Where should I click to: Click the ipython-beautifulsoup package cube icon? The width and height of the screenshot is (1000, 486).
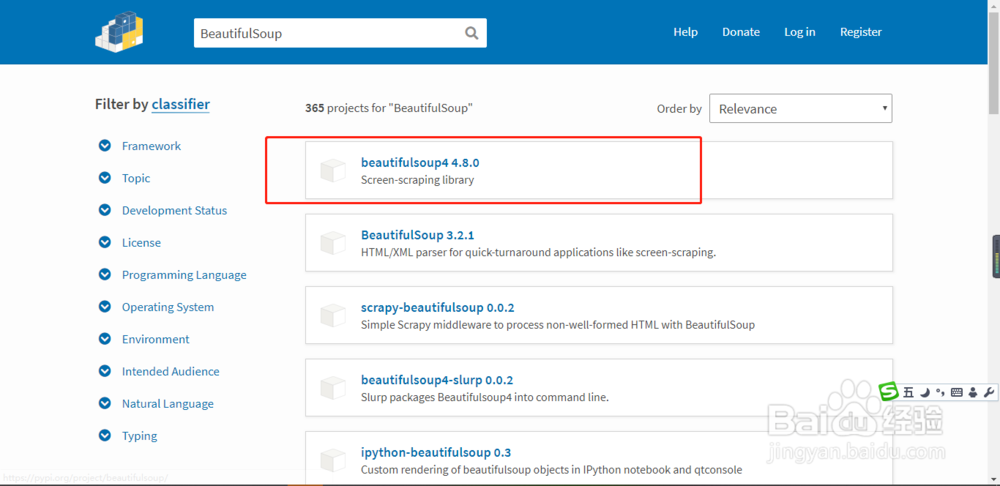332,460
